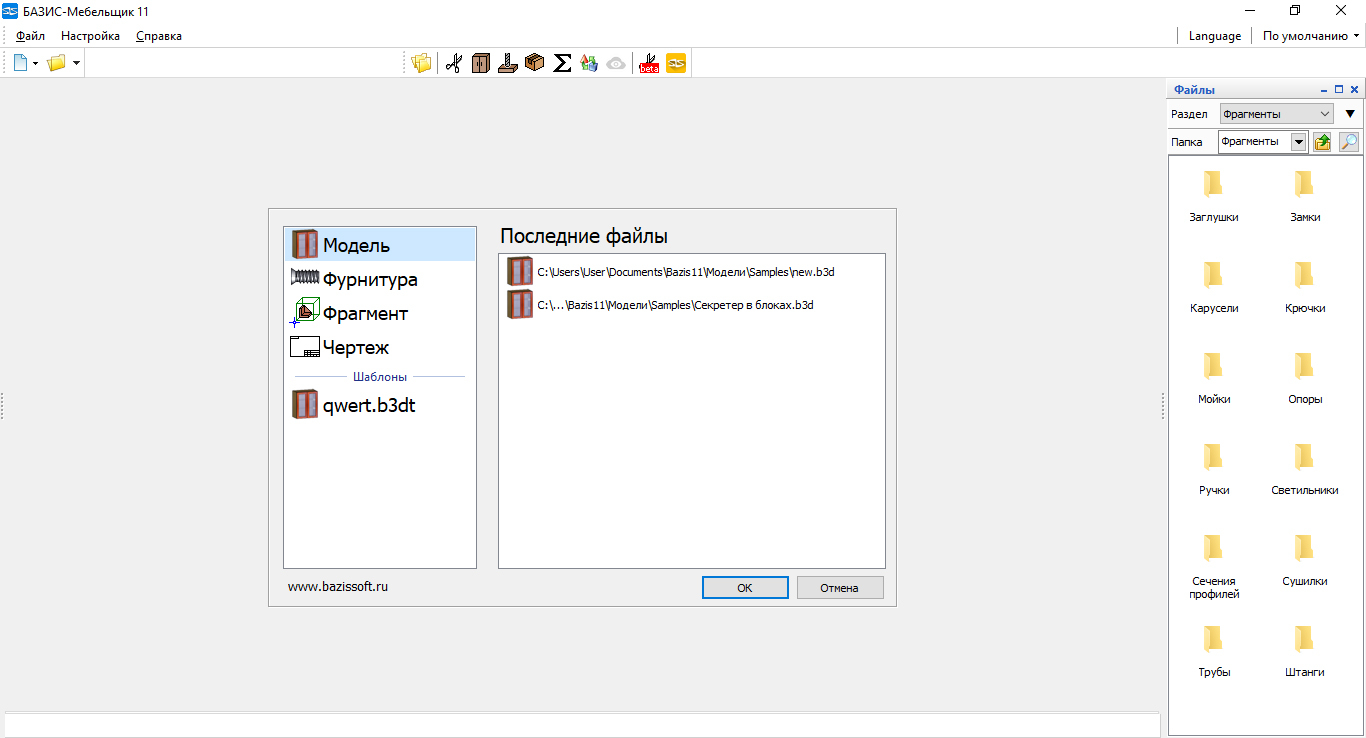The width and height of the screenshot is (1366, 738).
Task: Click the status bar input field at bottom
Action: click(x=582, y=725)
